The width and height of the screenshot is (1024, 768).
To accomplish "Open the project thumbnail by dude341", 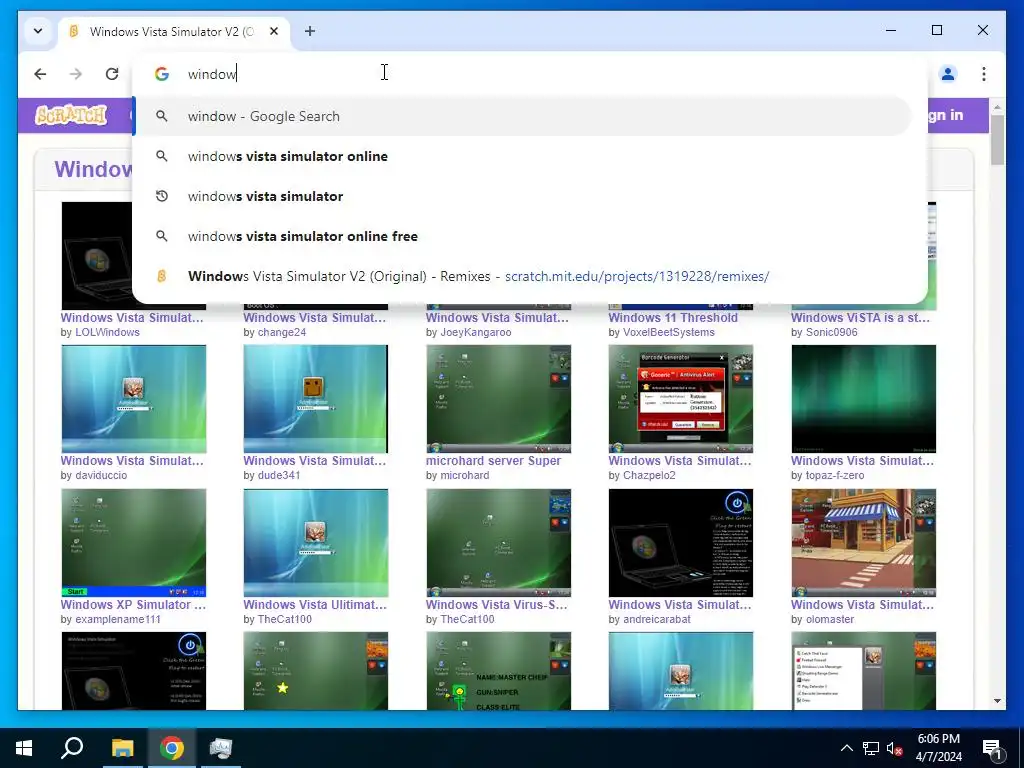I will point(315,398).
